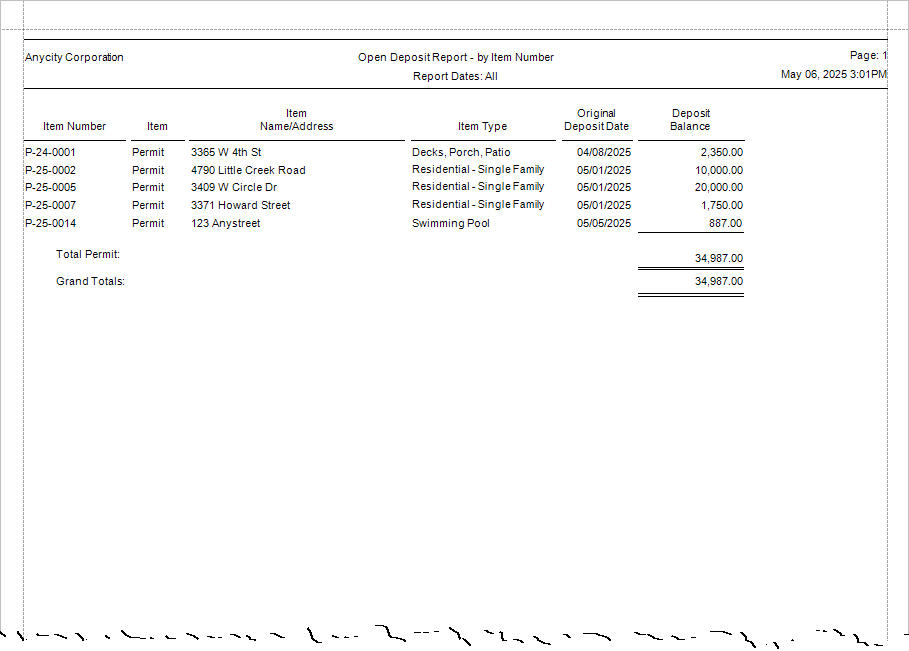Viewport: 909px width, 651px height.
Task: Click the address 3365 W 4th St
Action: click(222, 151)
